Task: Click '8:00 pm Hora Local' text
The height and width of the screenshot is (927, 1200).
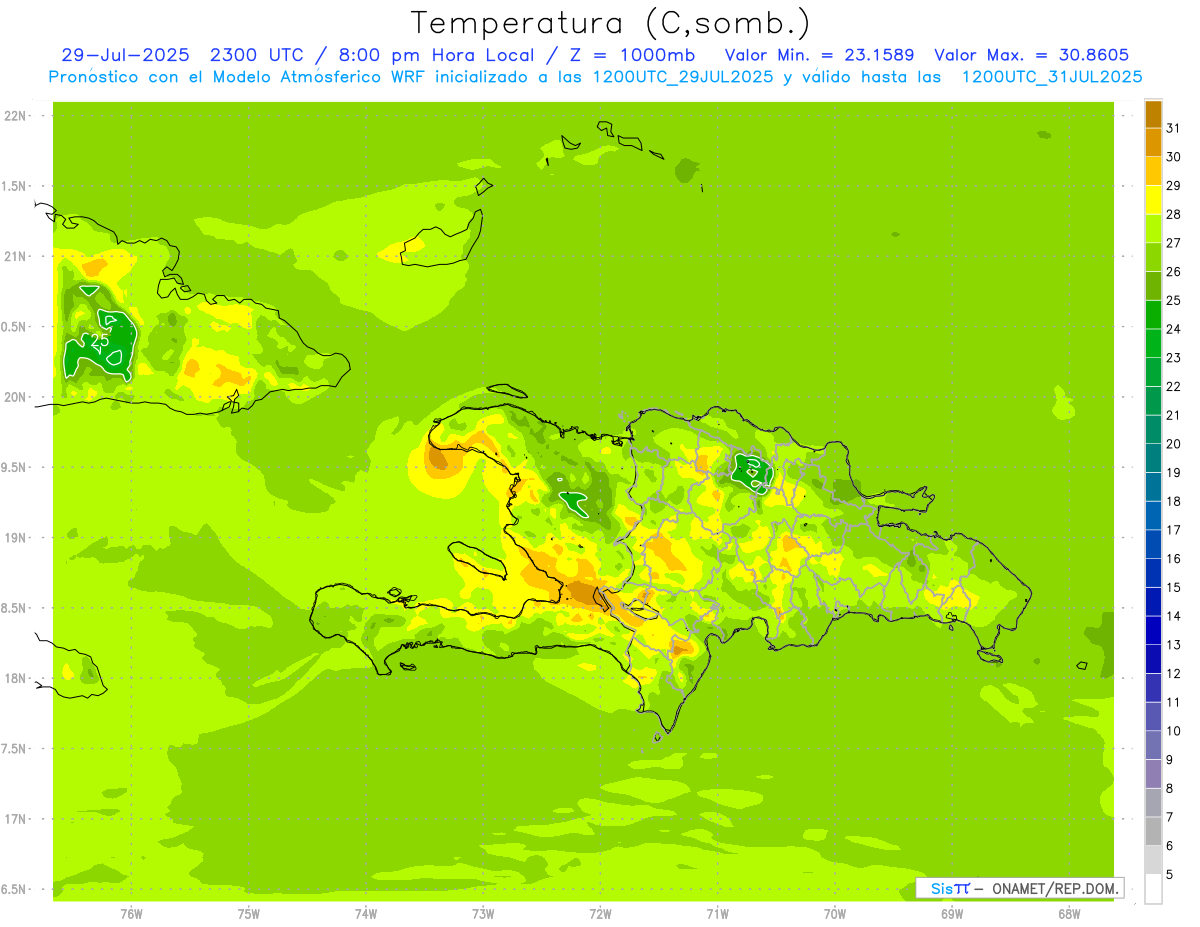Action: click(433, 55)
